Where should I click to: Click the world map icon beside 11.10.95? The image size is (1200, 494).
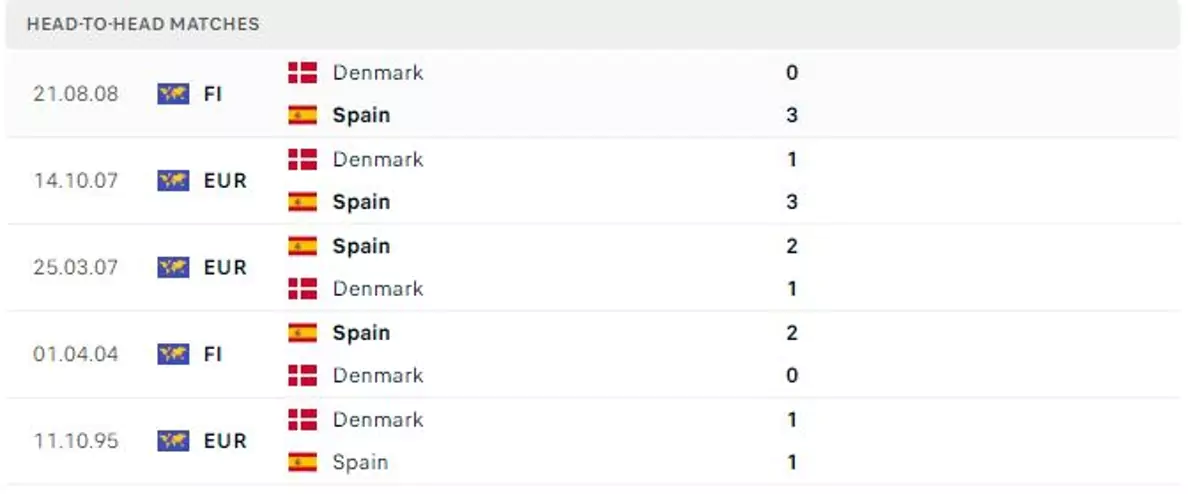[173, 441]
